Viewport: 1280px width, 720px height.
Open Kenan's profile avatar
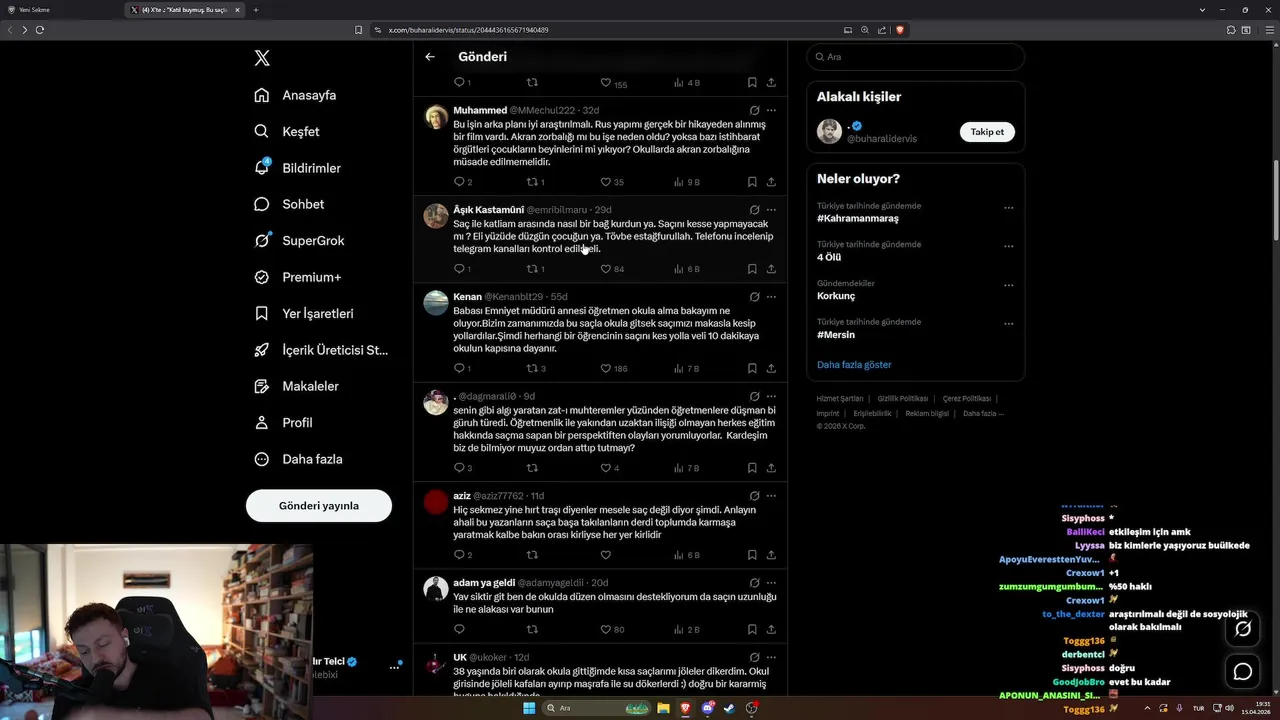[x=436, y=303]
